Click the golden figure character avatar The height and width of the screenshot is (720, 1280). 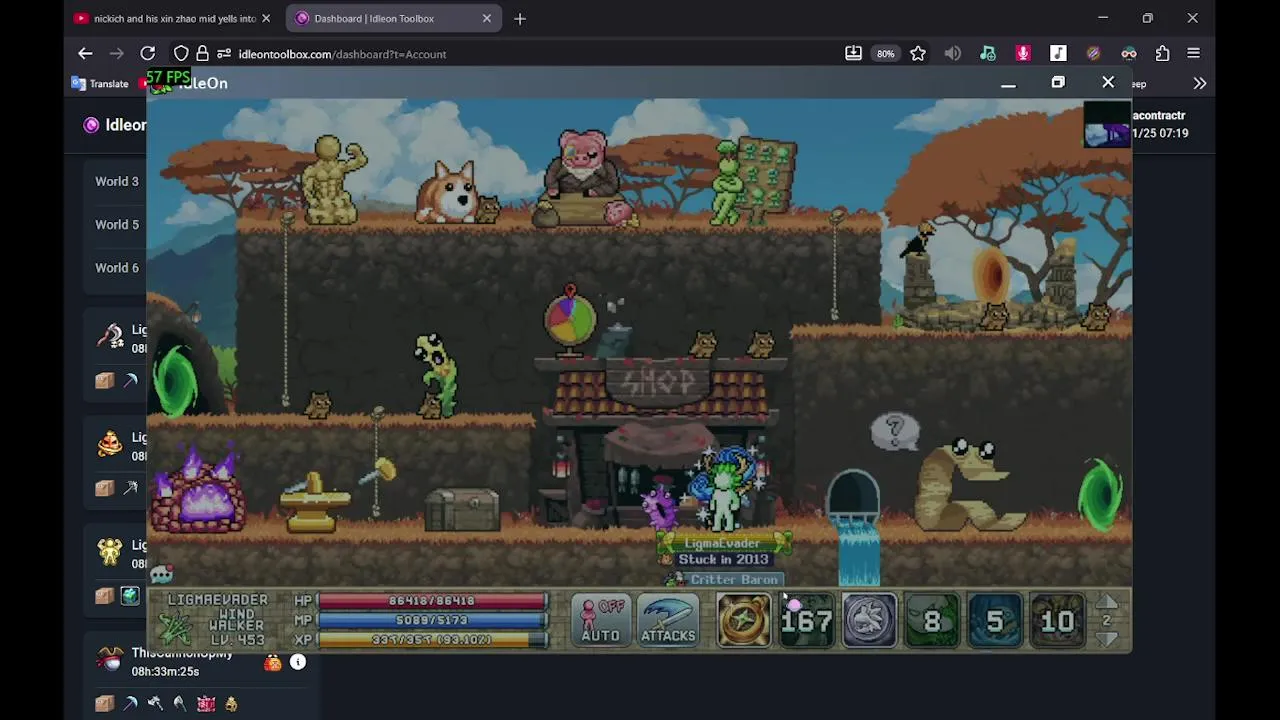(109, 551)
